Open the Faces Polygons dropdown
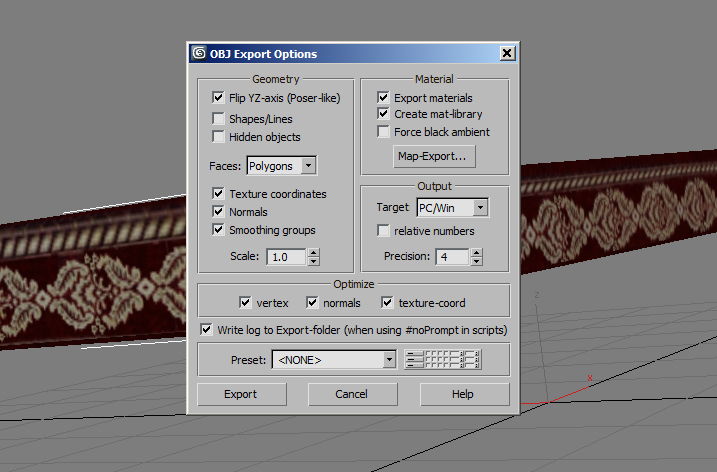717x472 pixels. click(282, 166)
